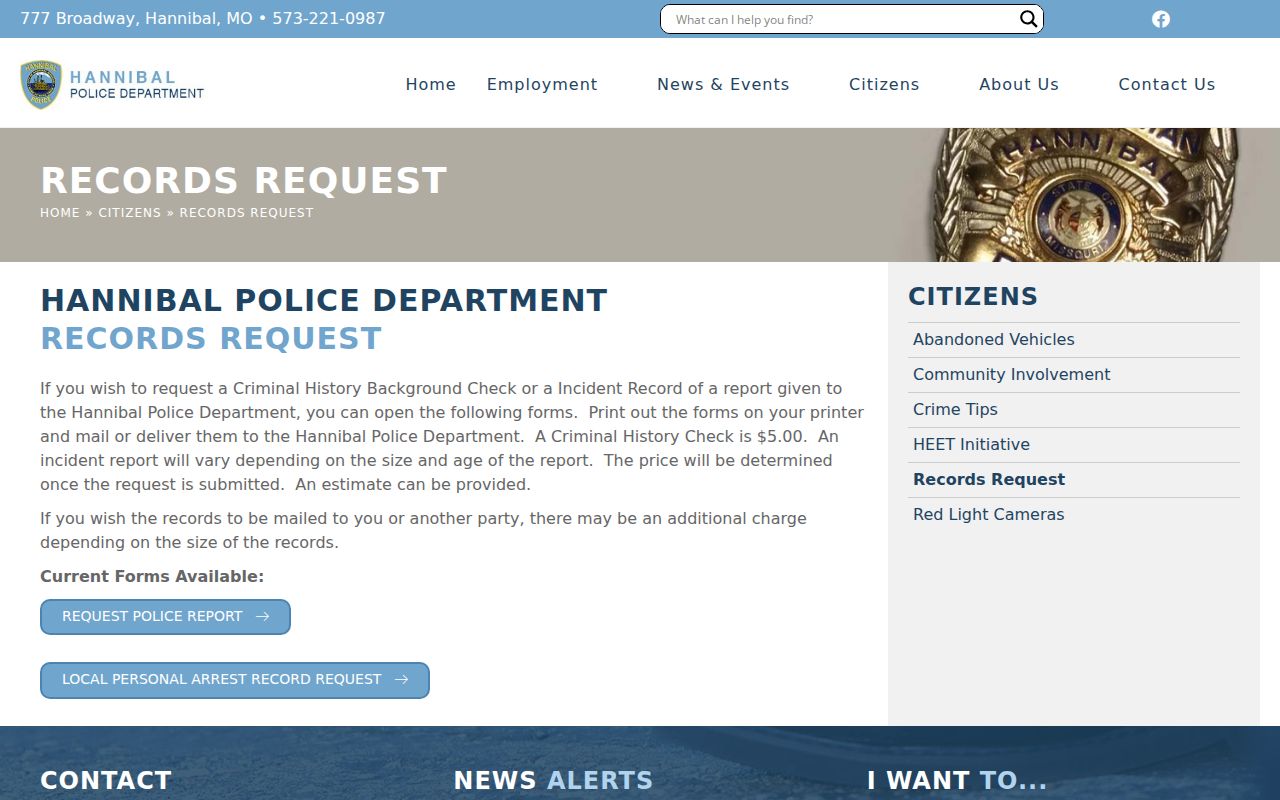Open the News & Events menu
This screenshot has width=1280, height=800.
tap(723, 84)
